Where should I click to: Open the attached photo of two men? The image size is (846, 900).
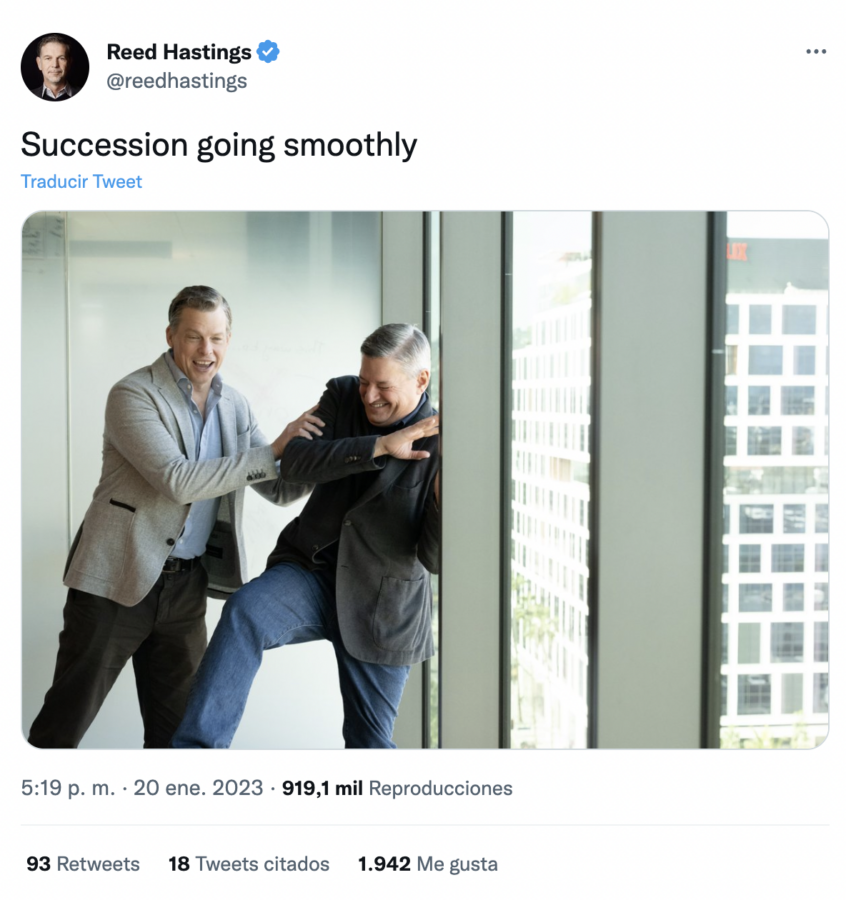425,480
